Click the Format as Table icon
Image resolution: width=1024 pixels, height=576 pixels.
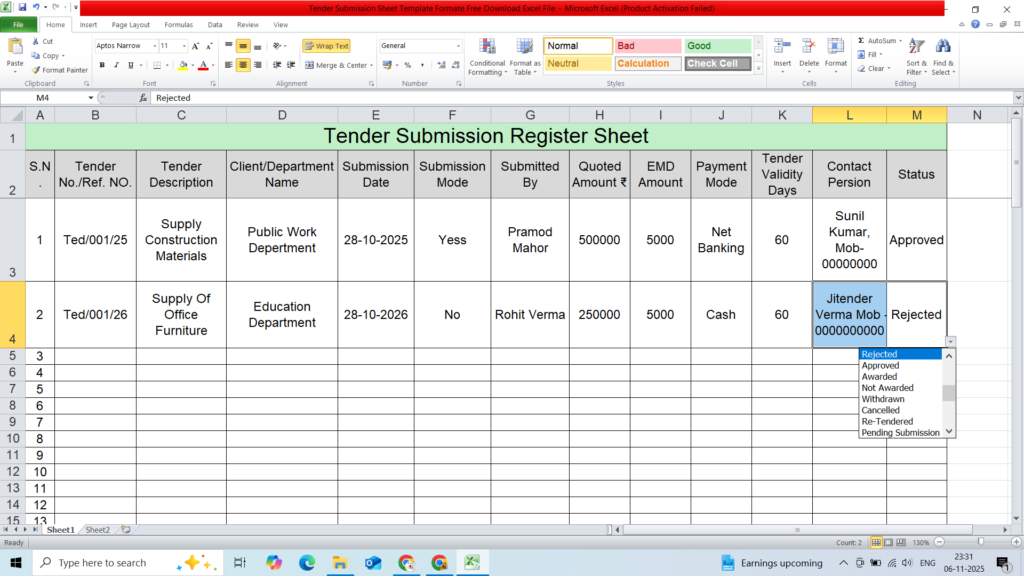[523, 48]
